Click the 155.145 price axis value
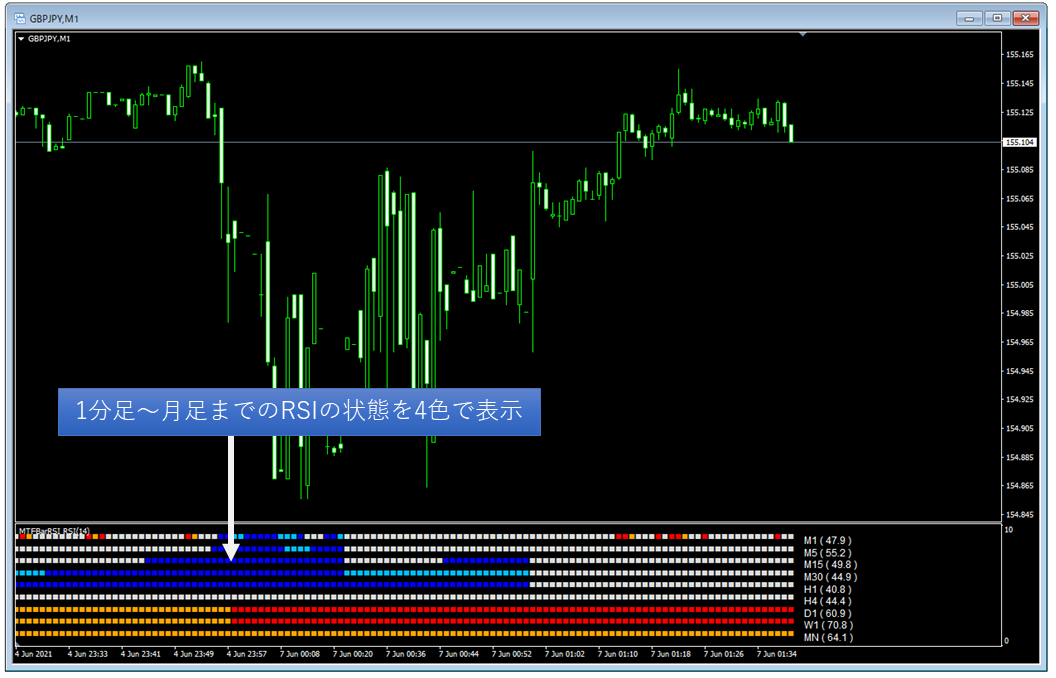The image size is (1056, 678). pos(1019,83)
